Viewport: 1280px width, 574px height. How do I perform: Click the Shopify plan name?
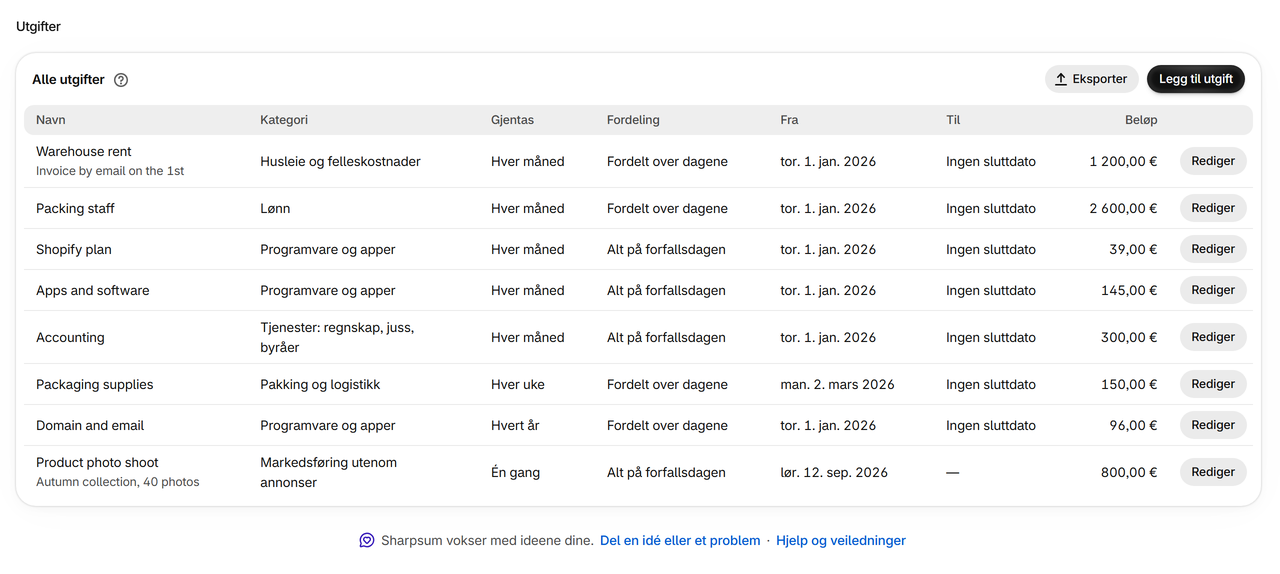click(x=76, y=249)
